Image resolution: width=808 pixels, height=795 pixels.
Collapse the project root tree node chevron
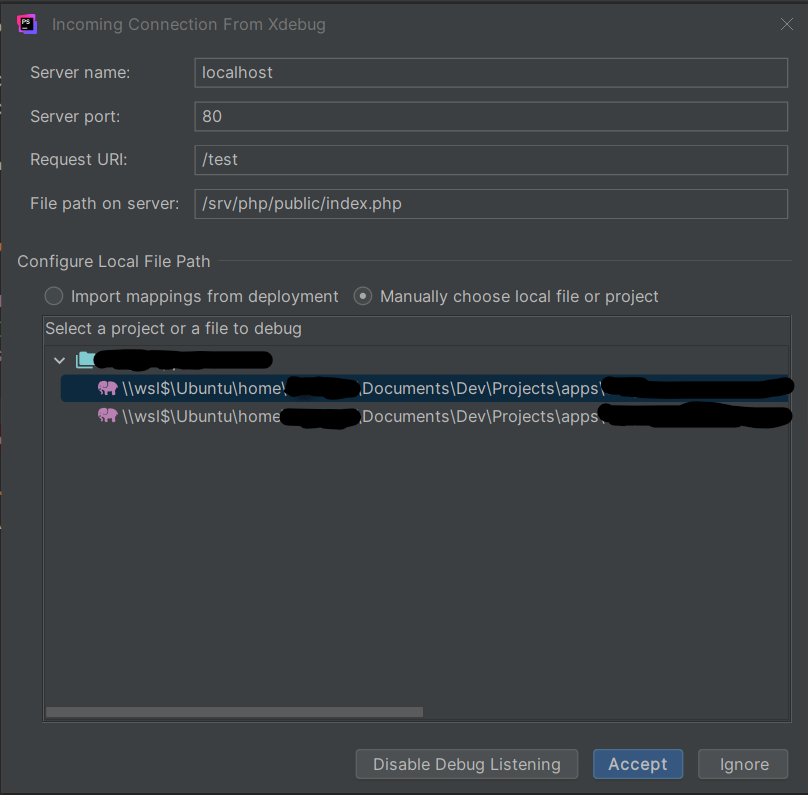point(59,360)
